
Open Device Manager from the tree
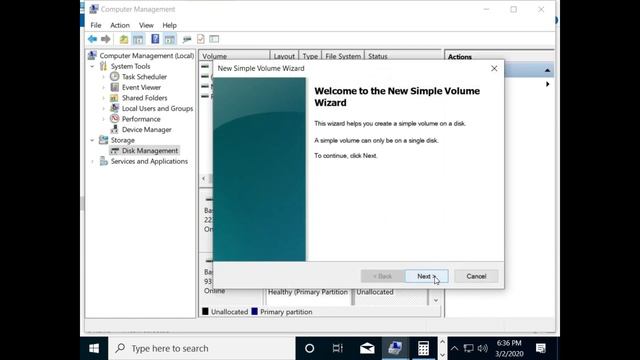click(147, 130)
